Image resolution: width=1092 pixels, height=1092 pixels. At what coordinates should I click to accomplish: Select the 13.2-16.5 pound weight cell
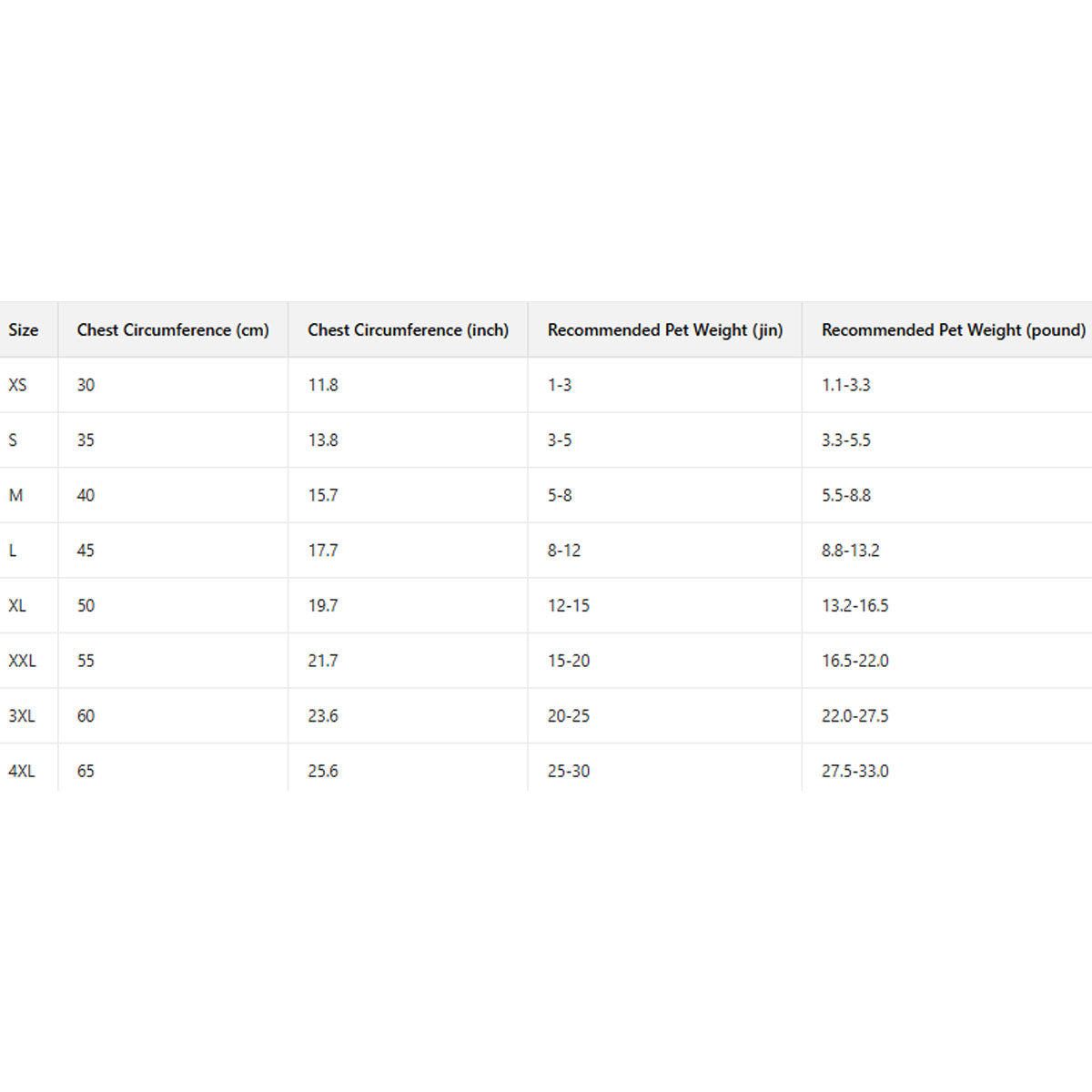pos(854,605)
